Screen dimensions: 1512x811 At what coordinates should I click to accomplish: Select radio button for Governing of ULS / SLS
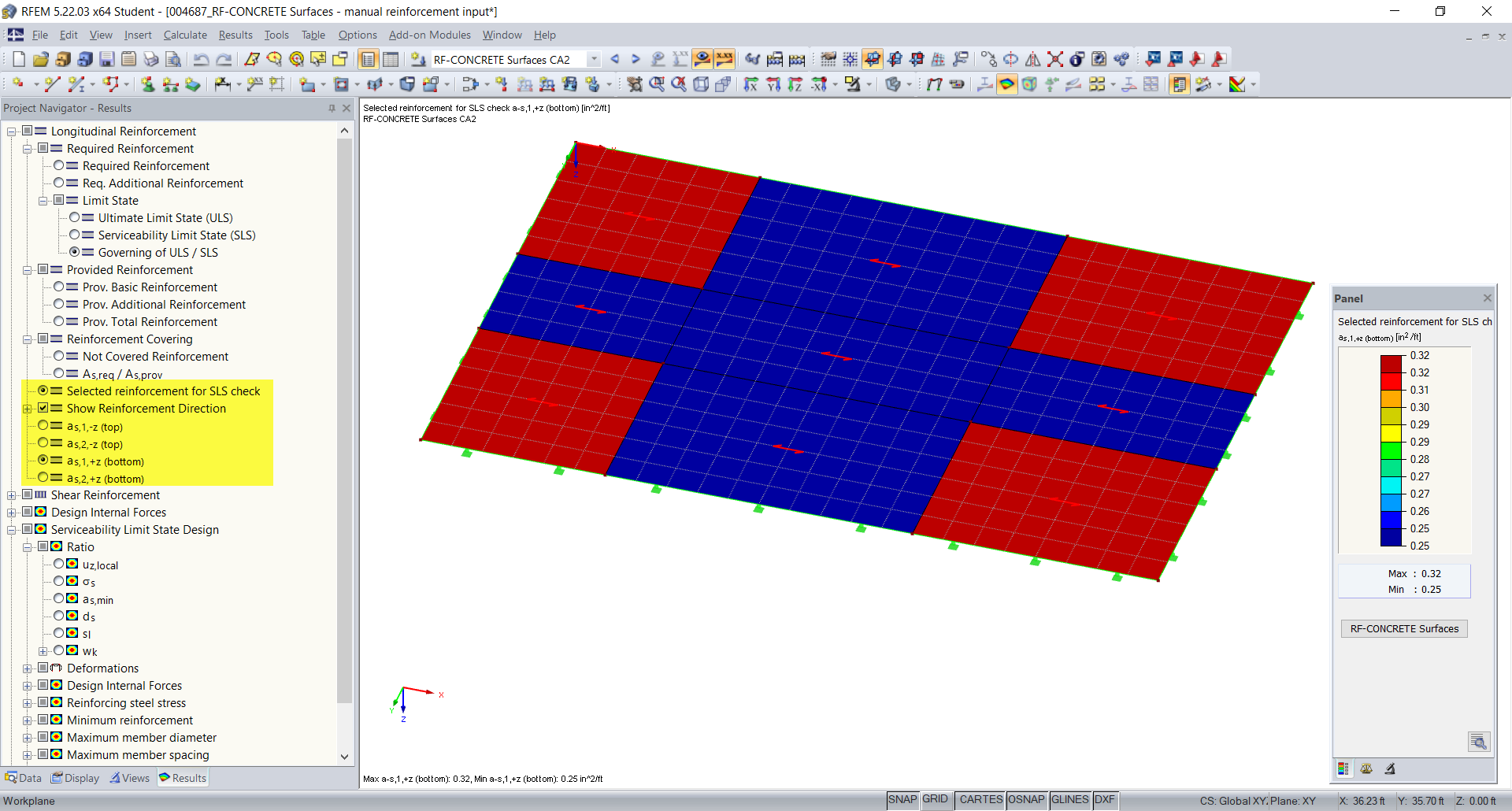tap(75, 252)
